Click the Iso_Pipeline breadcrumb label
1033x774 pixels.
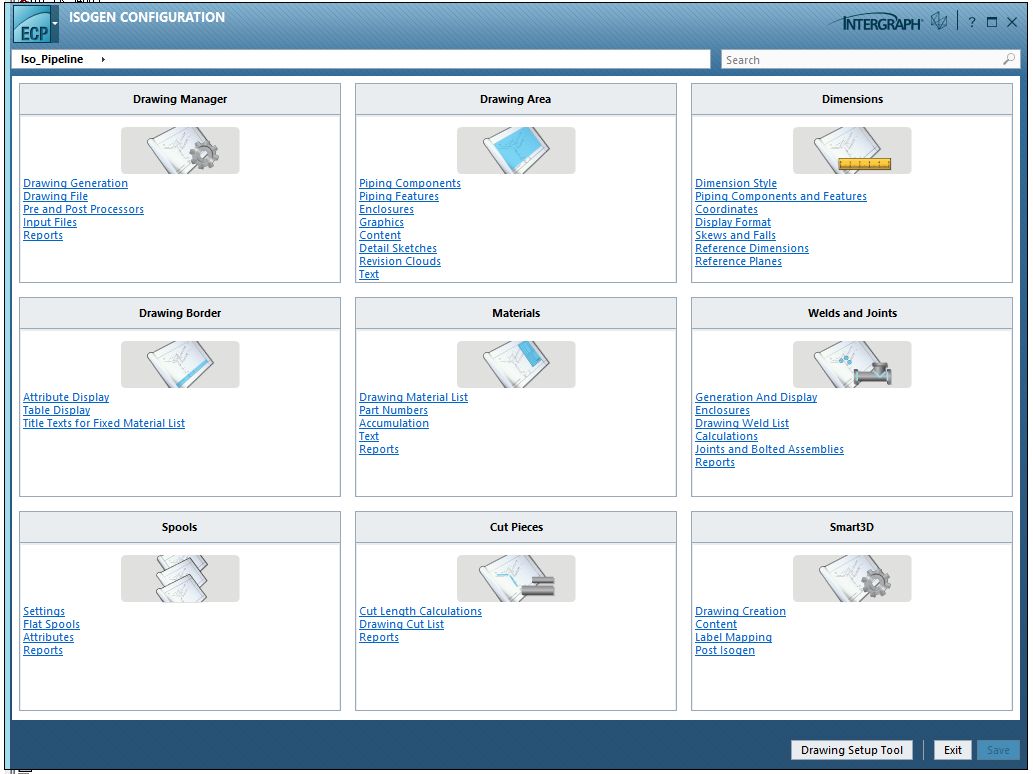[52, 59]
